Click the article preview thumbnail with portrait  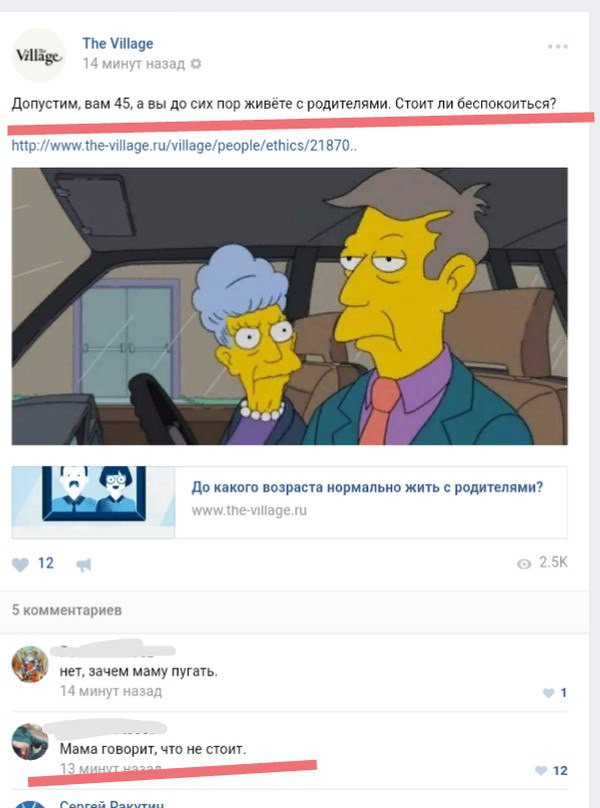(x=93, y=502)
